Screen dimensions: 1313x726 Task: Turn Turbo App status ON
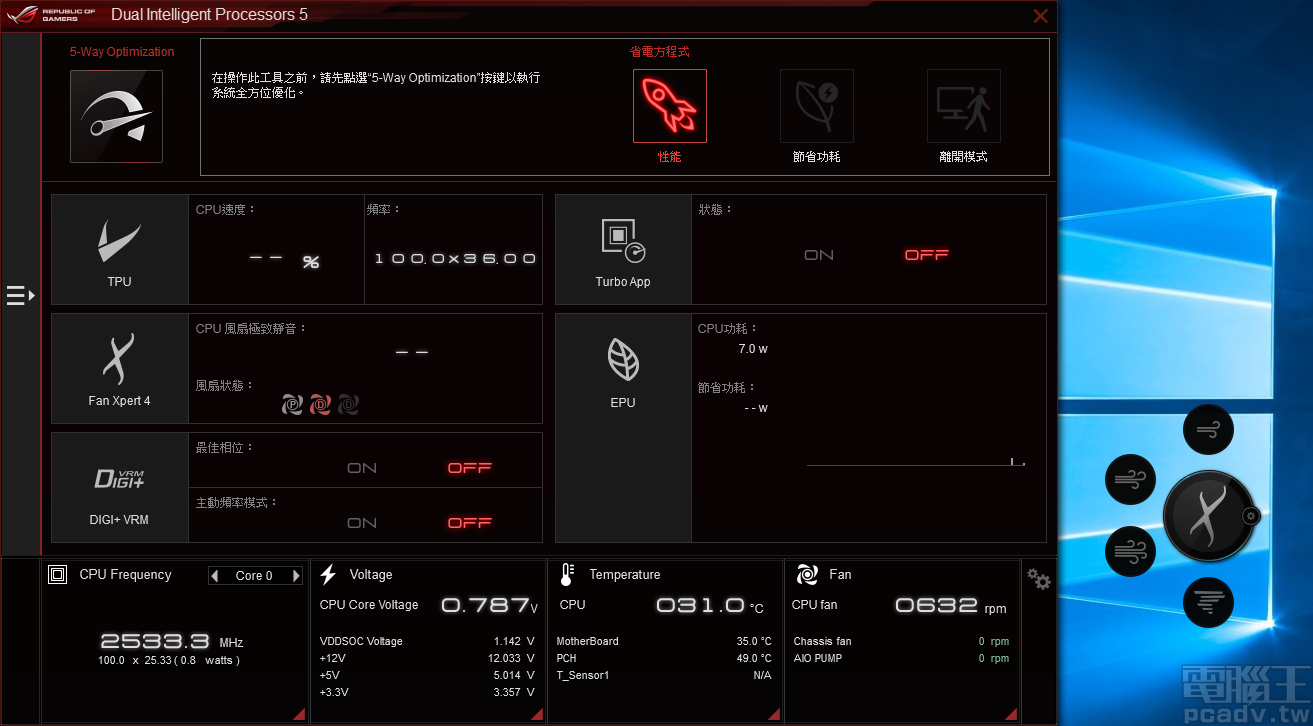click(x=818, y=255)
